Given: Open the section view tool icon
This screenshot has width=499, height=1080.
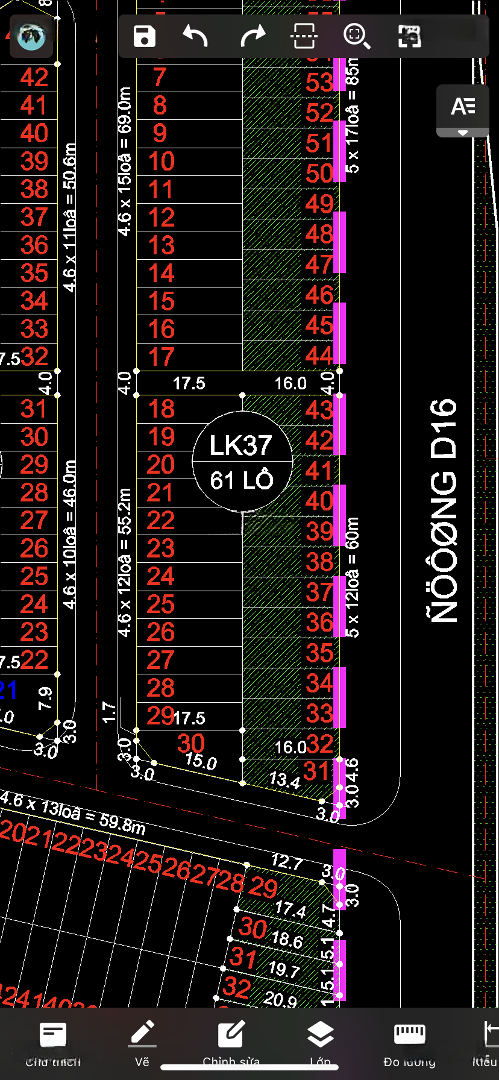Looking at the screenshot, I should pos(304,36).
